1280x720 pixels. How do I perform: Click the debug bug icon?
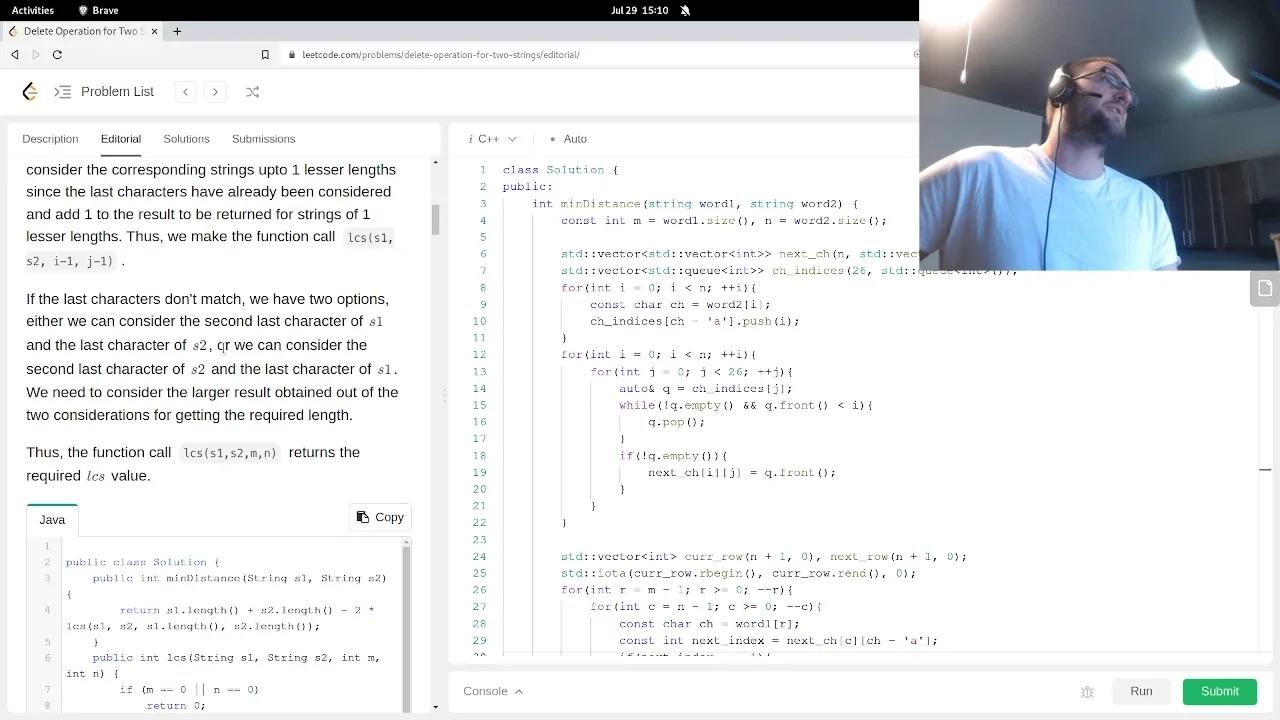click(x=1087, y=692)
